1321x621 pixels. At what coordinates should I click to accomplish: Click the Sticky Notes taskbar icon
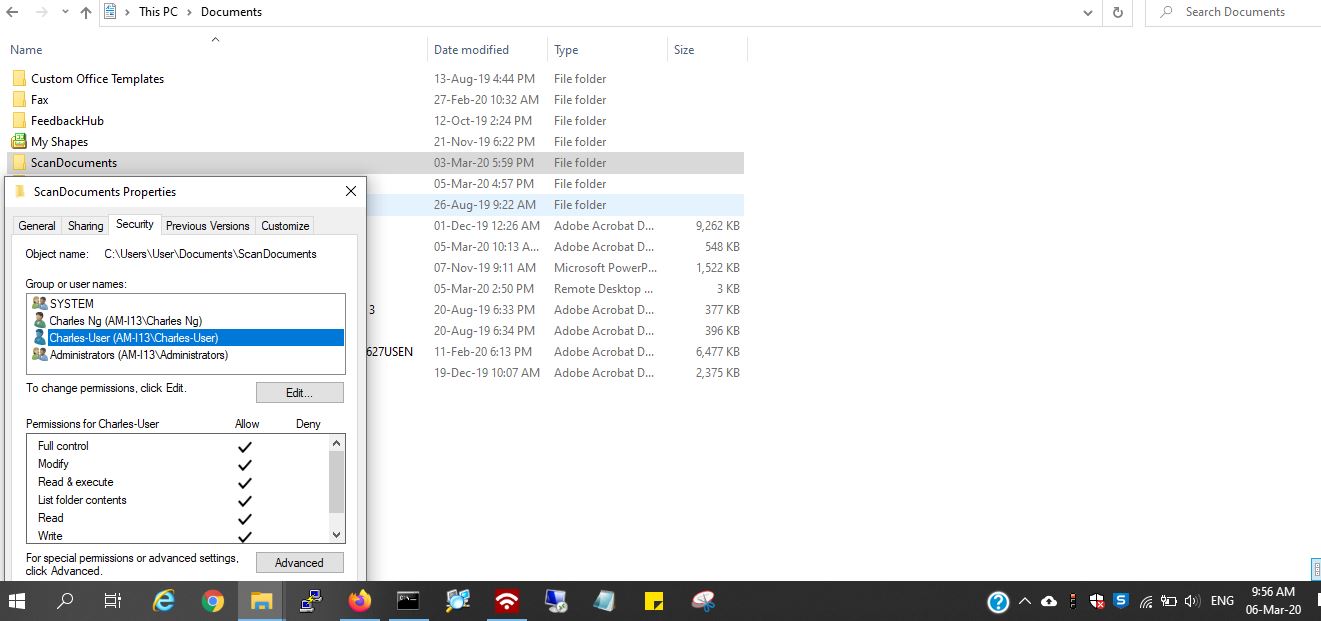[x=655, y=601]
